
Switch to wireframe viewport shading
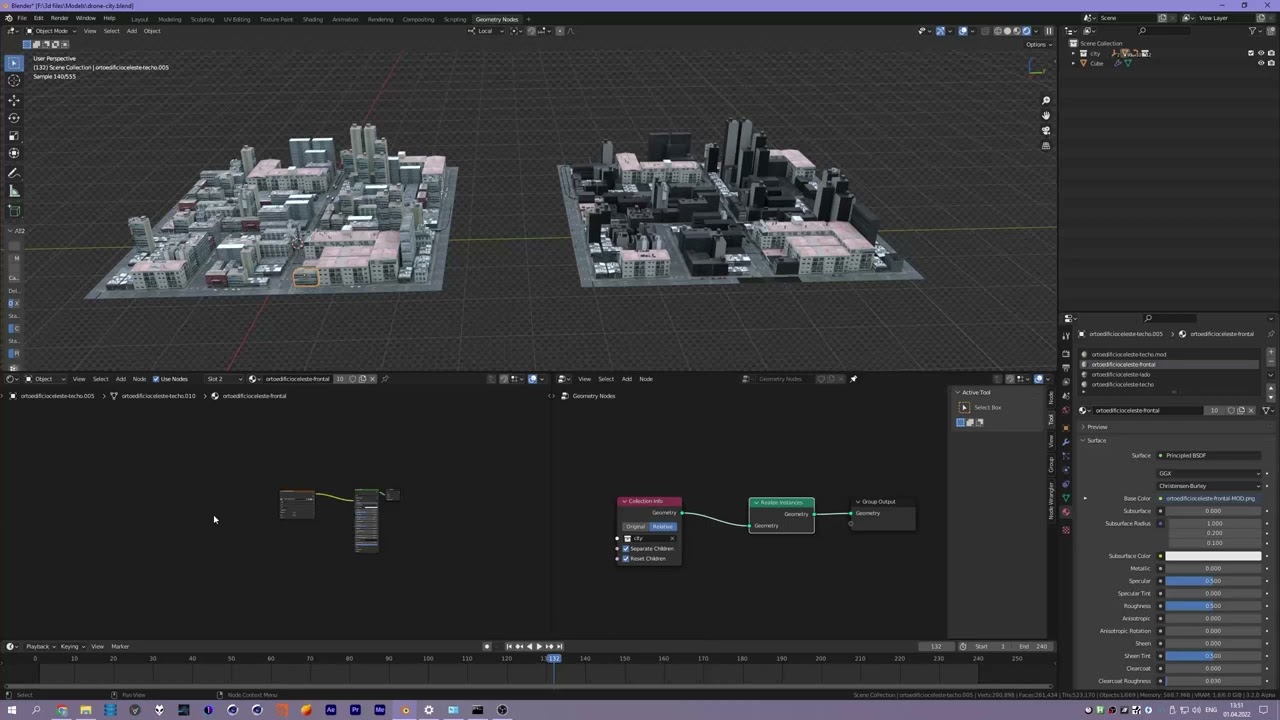click(x=997, y=31)
